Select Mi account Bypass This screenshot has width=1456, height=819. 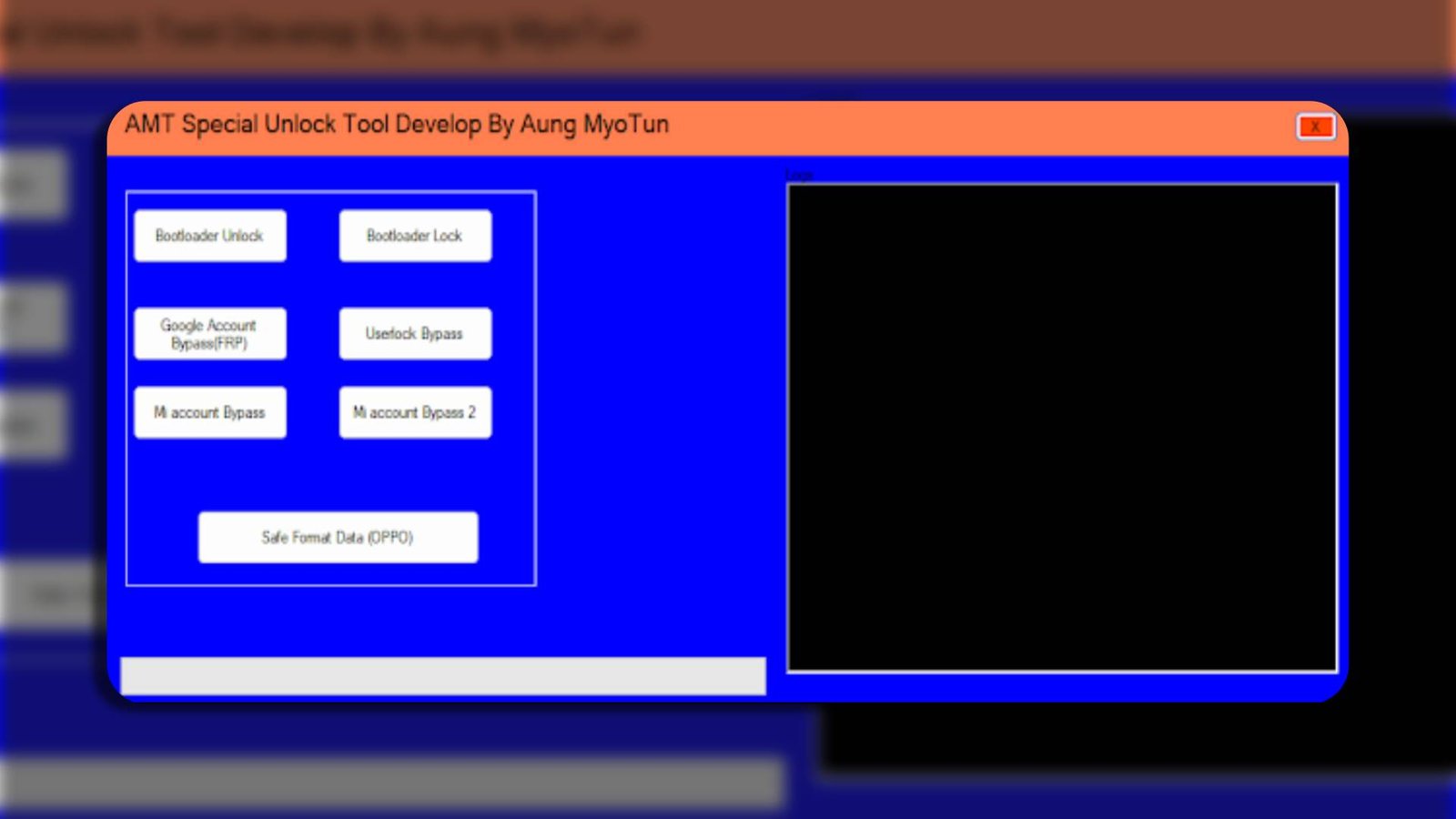[209, 411]
